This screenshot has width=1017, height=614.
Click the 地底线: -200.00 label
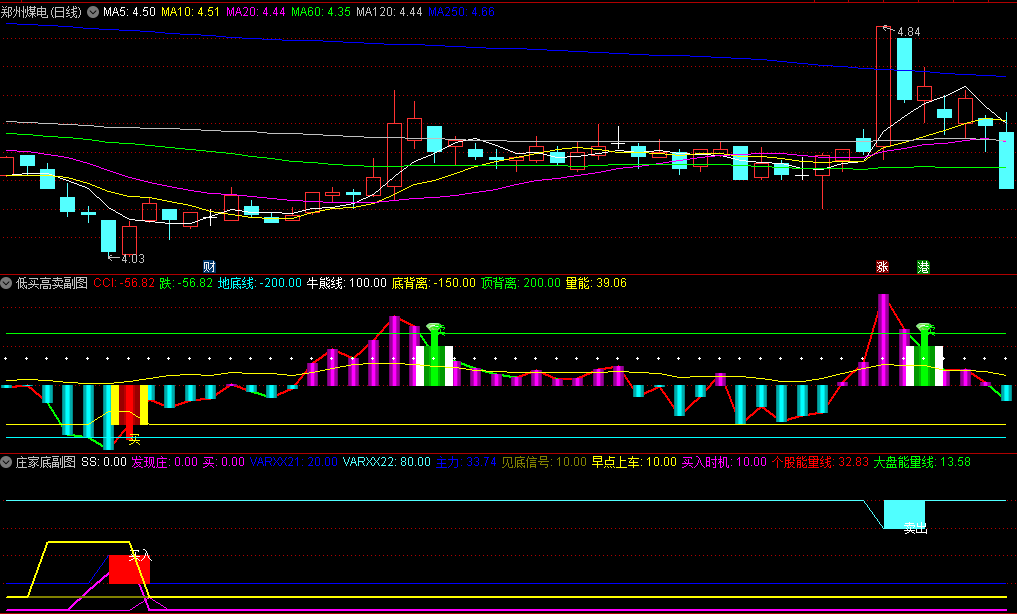point(259,283)
